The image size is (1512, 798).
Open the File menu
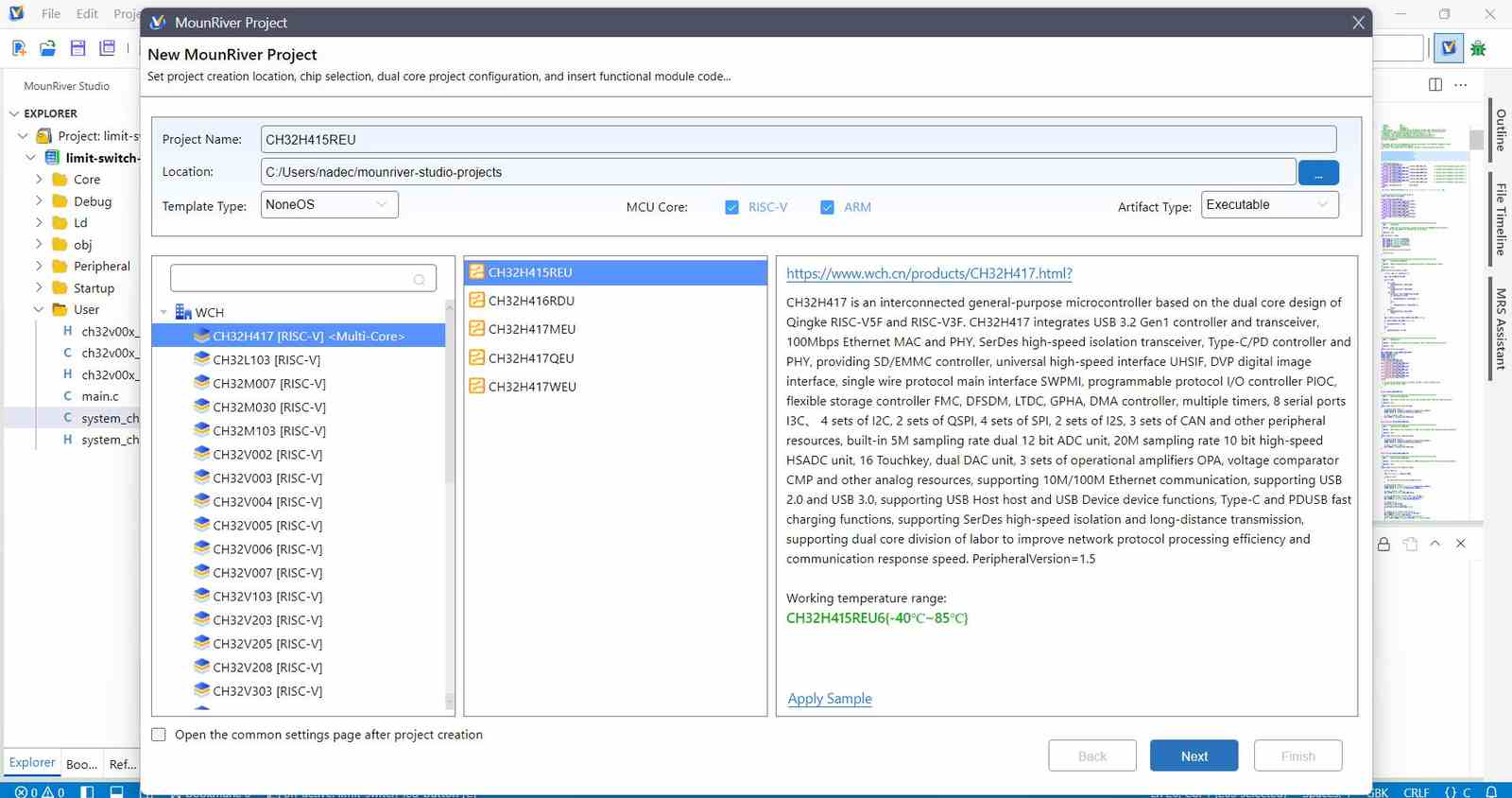tap(51, 13)
